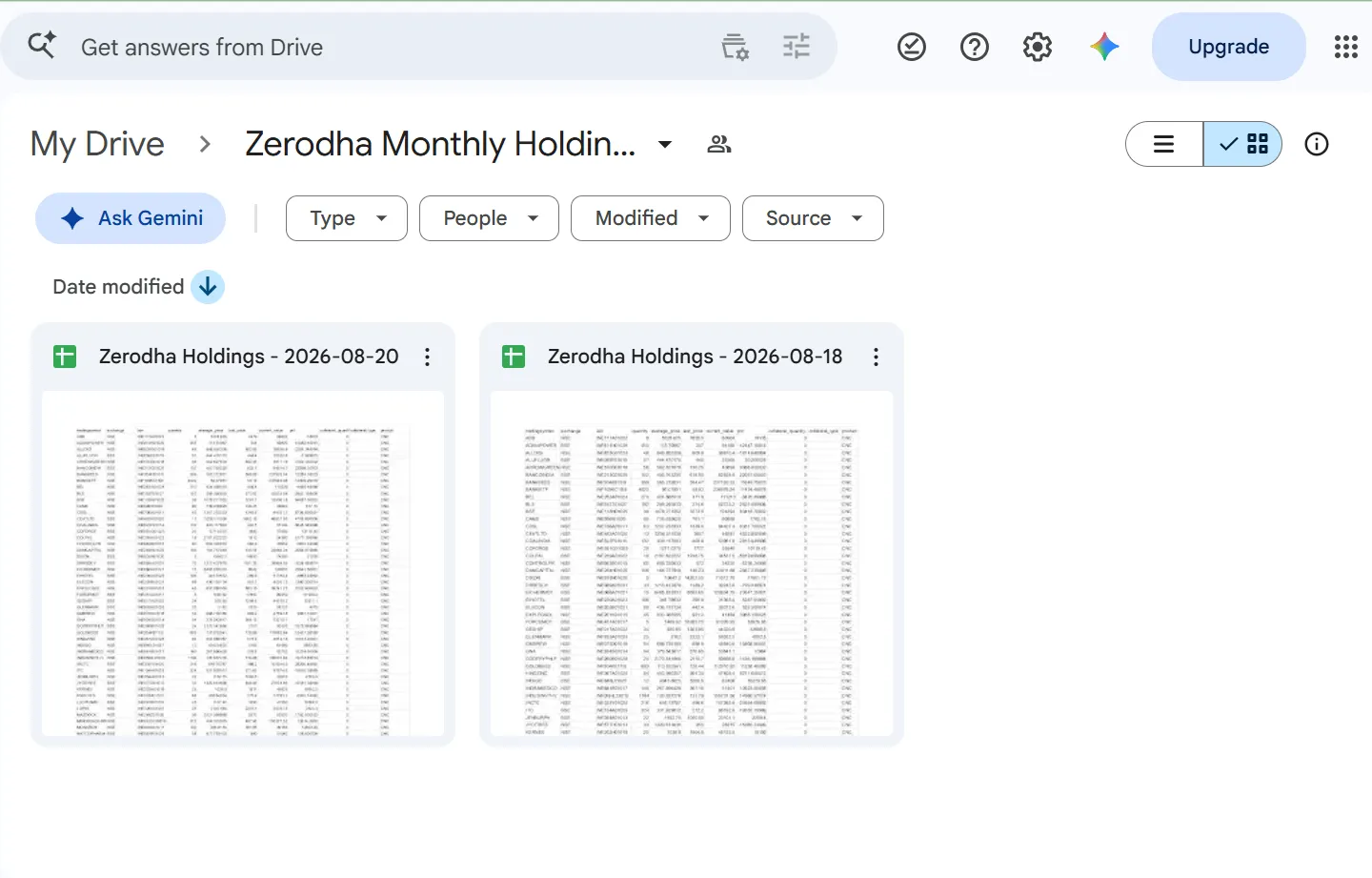Select the grid layout view

[1242, 144]
